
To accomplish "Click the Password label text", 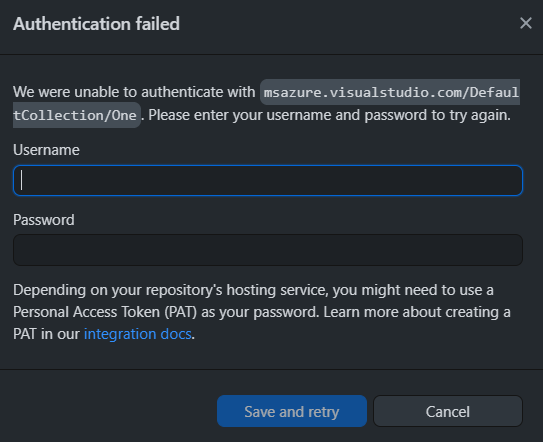I will 44,220.
